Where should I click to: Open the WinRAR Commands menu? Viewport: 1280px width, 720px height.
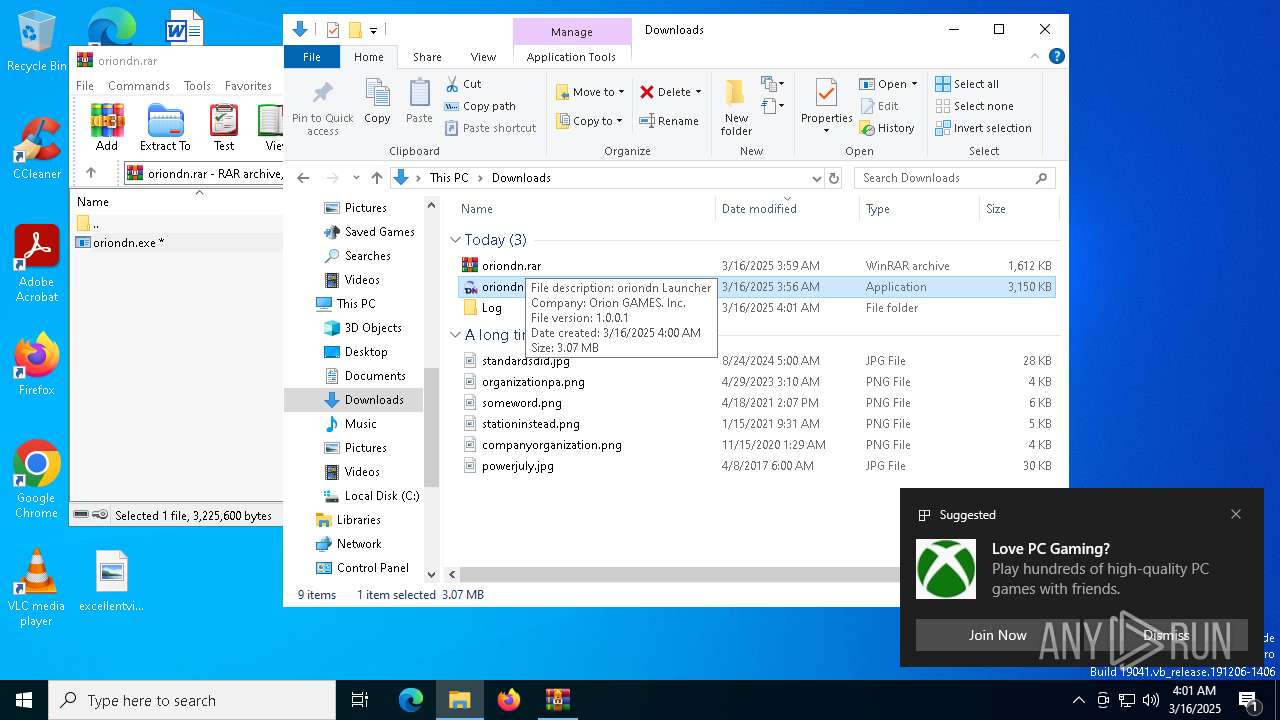click(139, 86)
